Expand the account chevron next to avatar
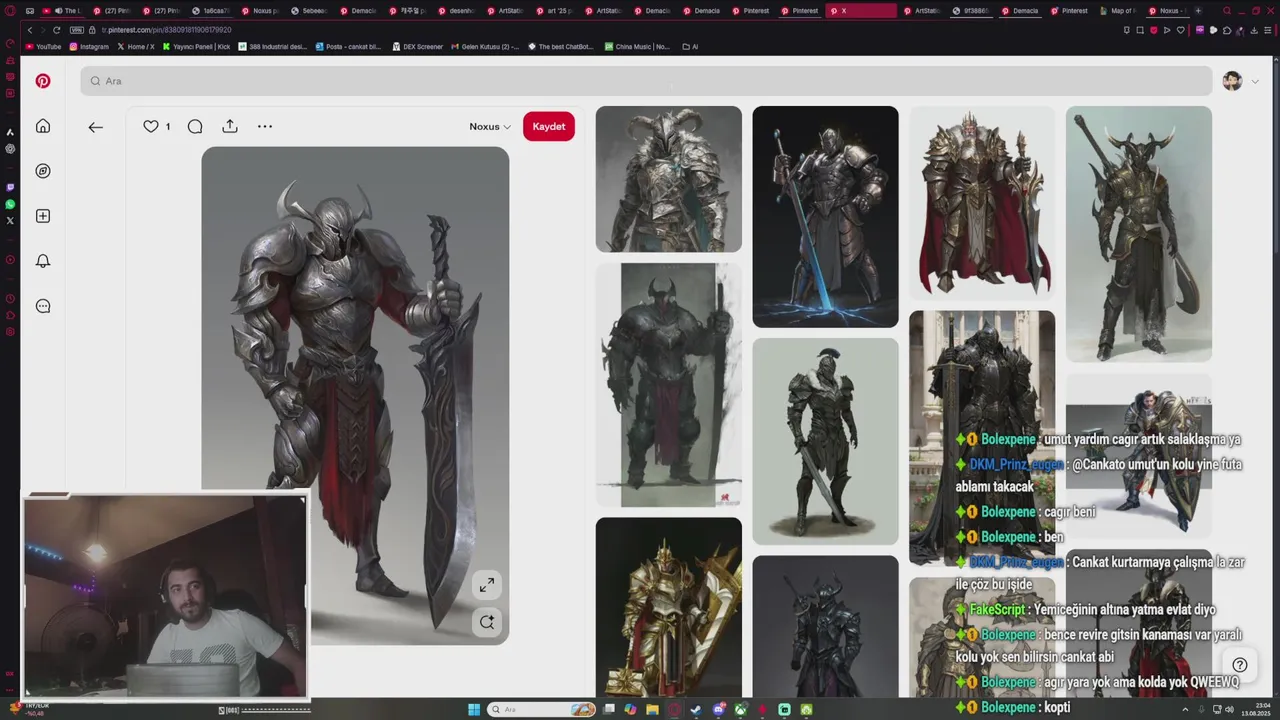Image resolution: width=1280 pixels, height=720 pixels. [x=1255, y=82]
